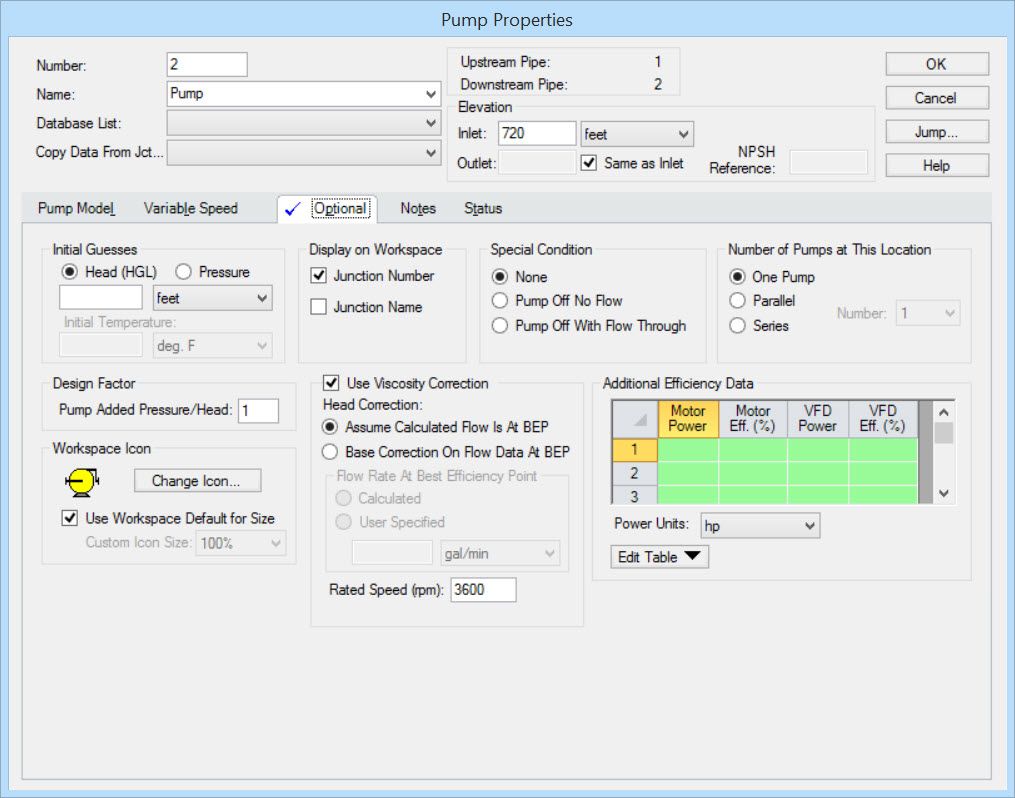Select the Motor Power column header
1015x798 pixels.
[687, 419]
